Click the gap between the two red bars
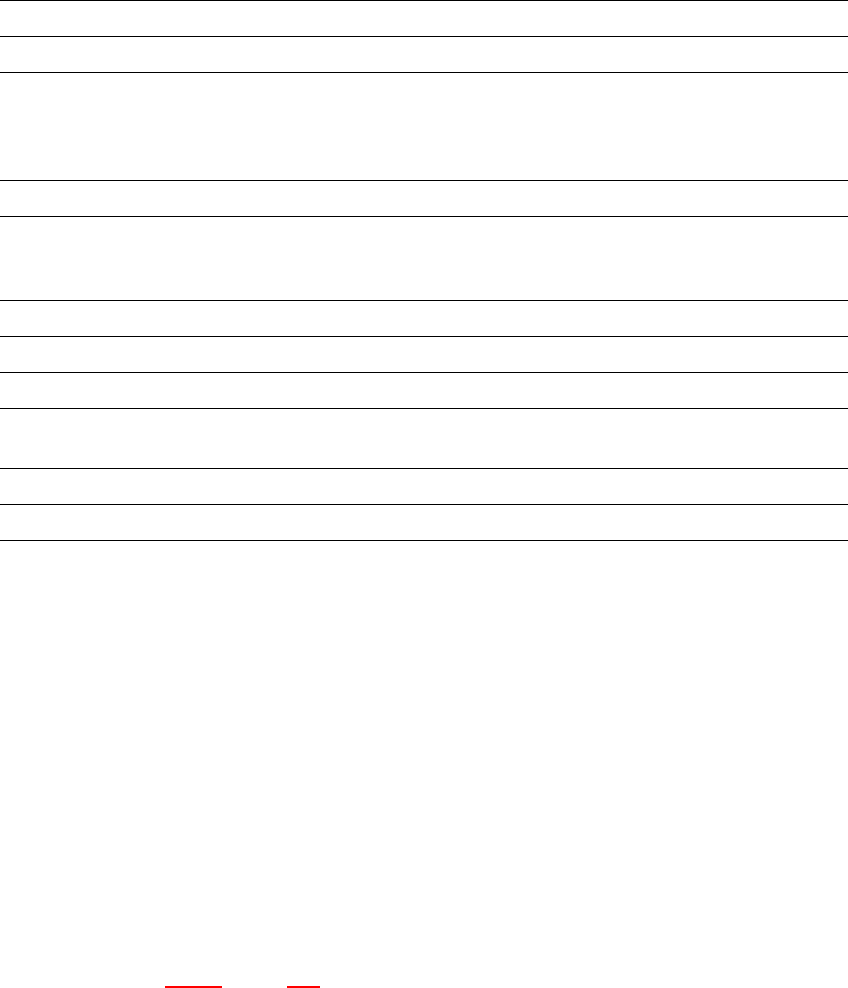Screen dimensions: 848x988 click(255, 986)
